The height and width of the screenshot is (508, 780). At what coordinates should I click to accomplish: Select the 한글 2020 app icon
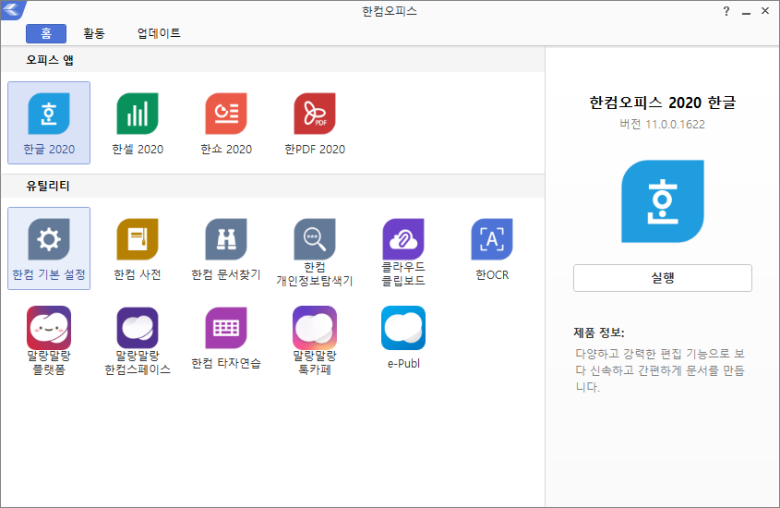tap(49, 113)
